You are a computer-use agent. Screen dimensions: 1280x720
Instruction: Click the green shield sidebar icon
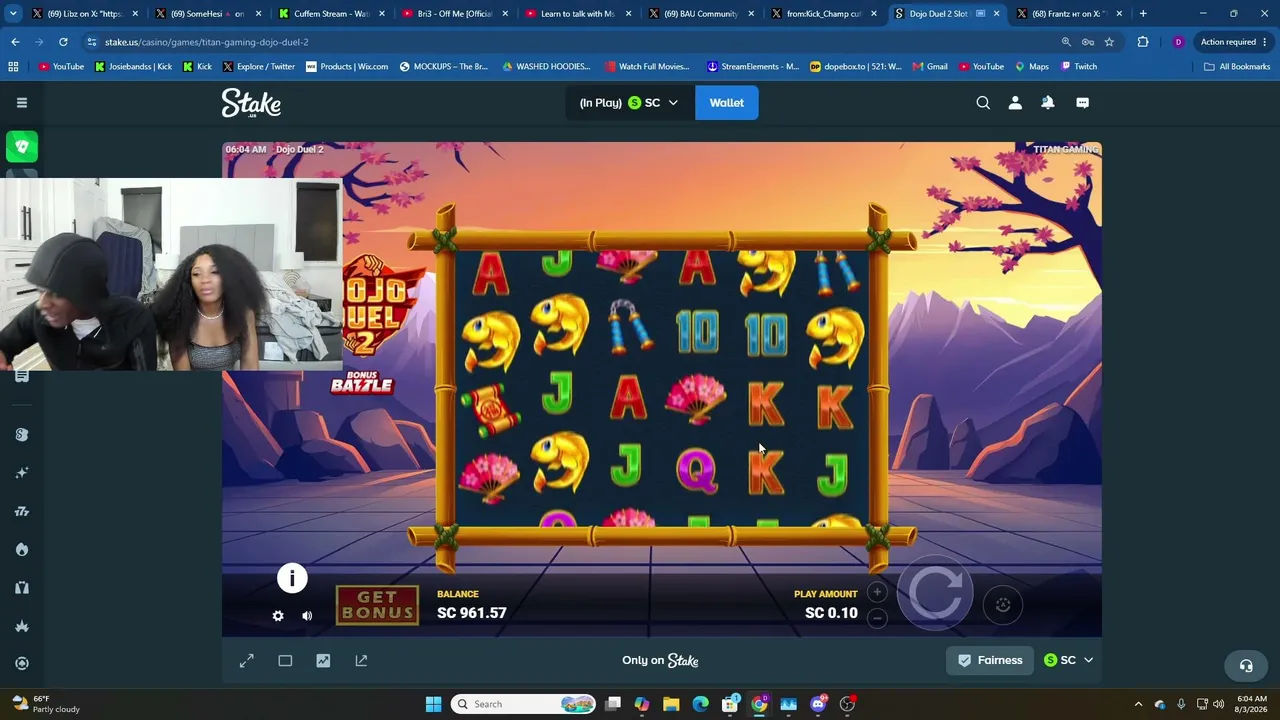[22, 147]
